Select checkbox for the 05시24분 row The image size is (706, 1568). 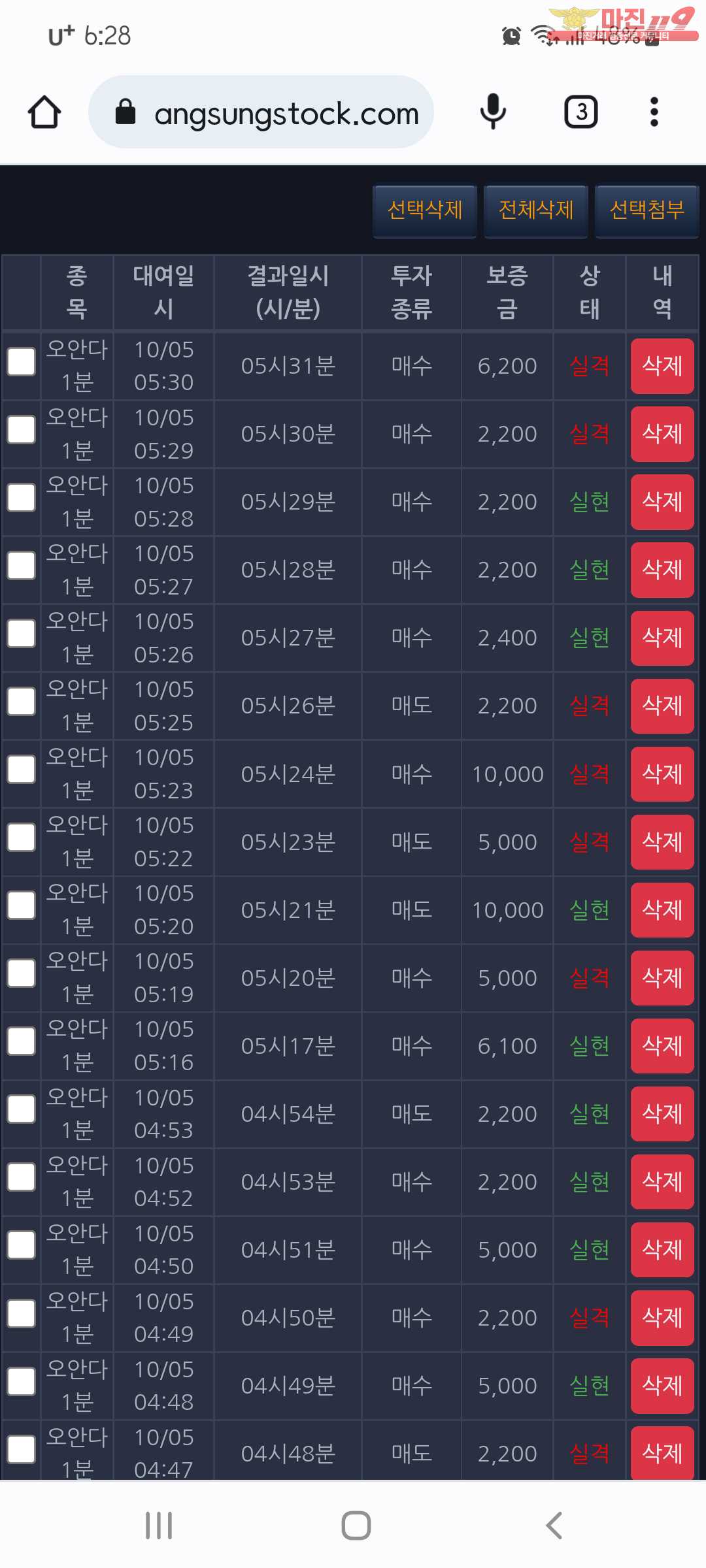pos(22,770)
